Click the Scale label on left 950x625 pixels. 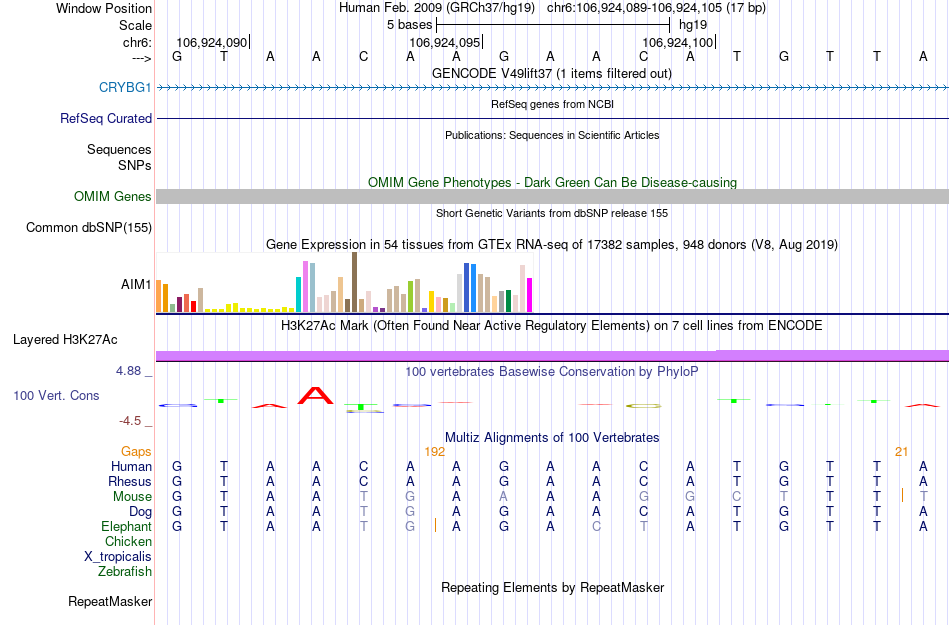[135, 25]
